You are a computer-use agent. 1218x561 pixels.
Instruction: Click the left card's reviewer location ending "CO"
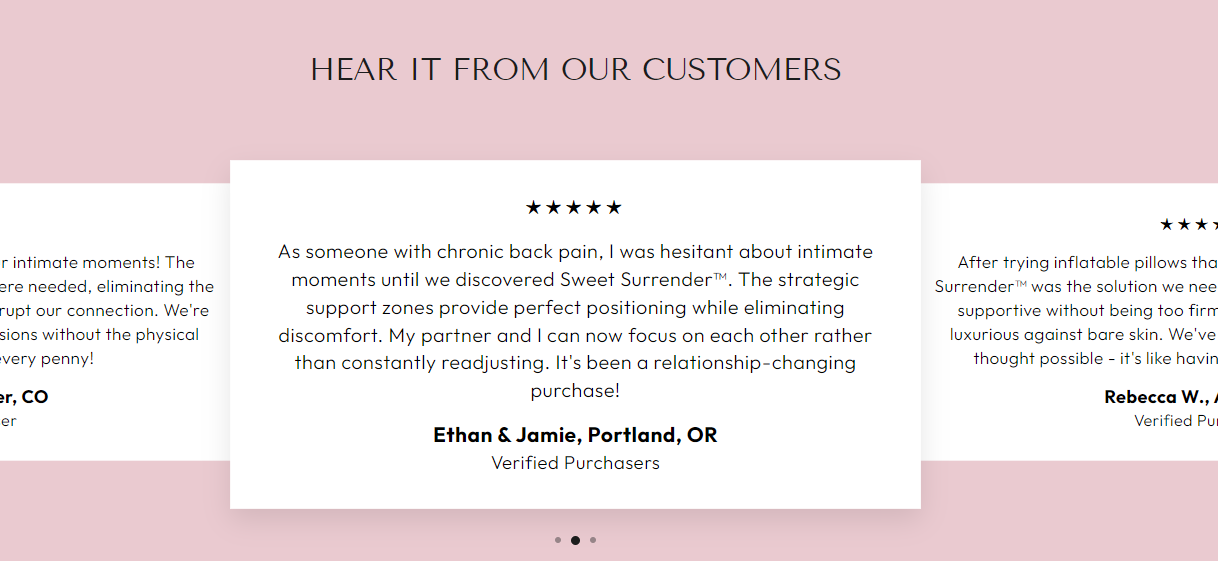24,397
